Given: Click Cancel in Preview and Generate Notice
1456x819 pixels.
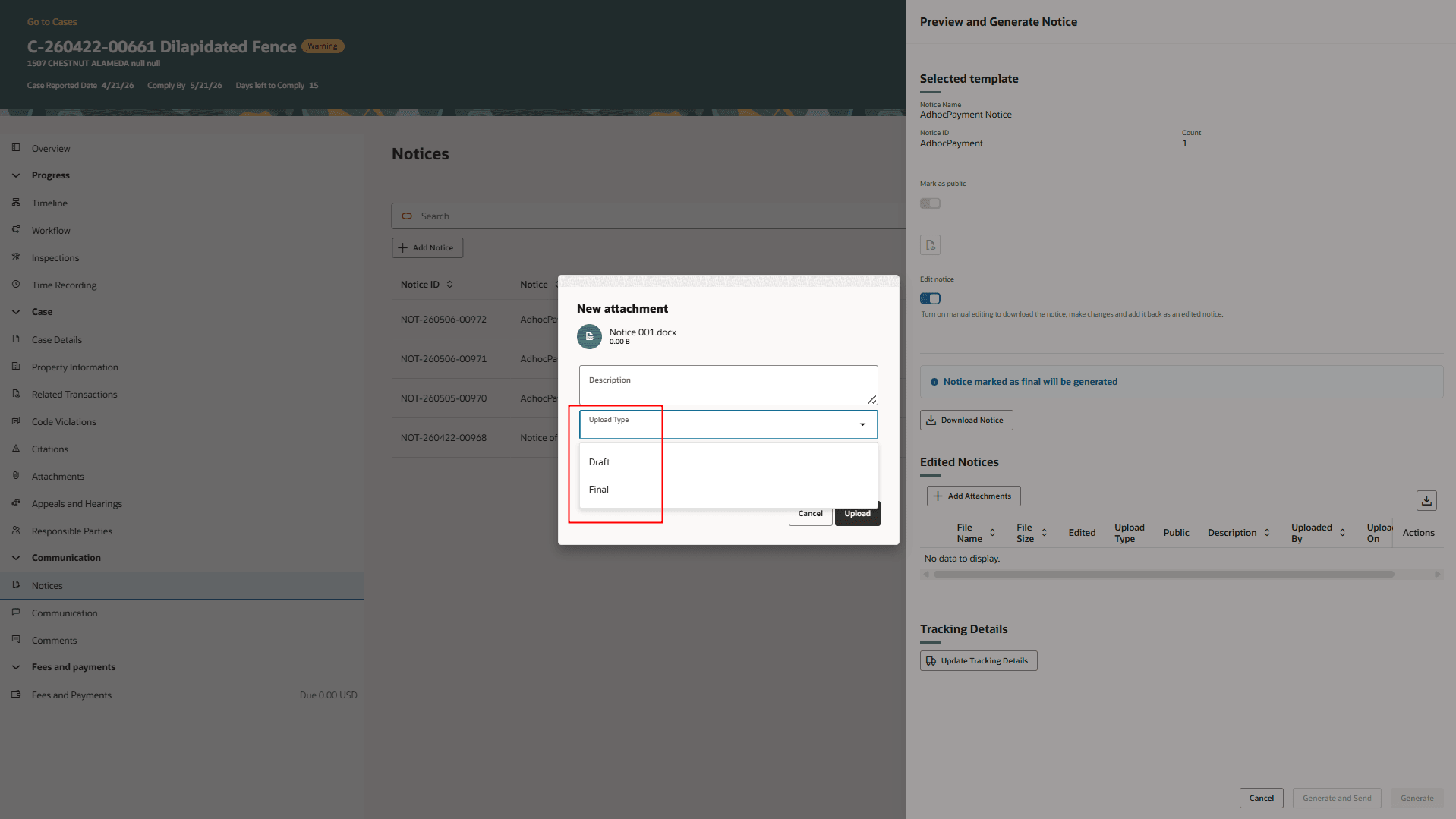Looking at the screenshot, I should [x=1261, y=798].
